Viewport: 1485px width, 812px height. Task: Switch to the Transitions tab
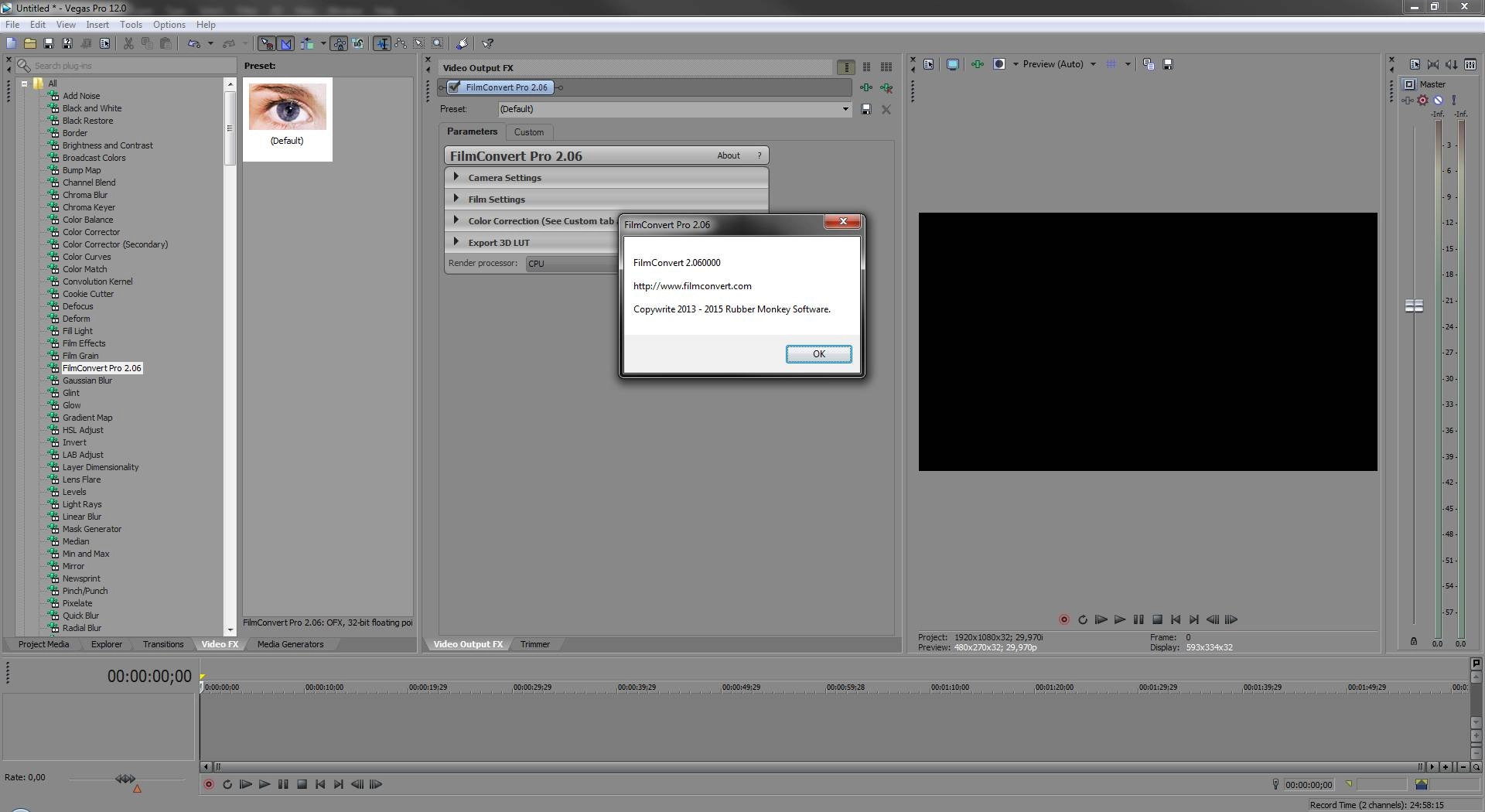[163, 644]
